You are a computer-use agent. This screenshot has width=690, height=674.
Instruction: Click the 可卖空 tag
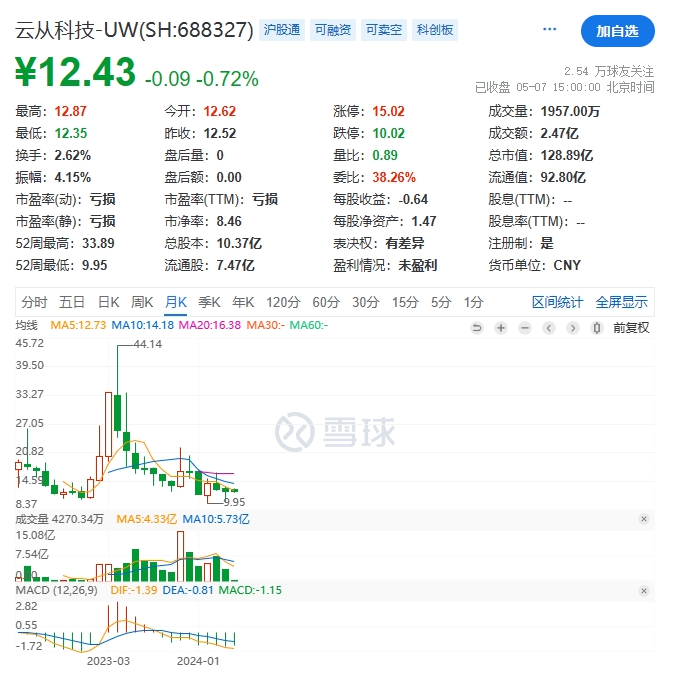pyautogui.click(x=384, y=30)
